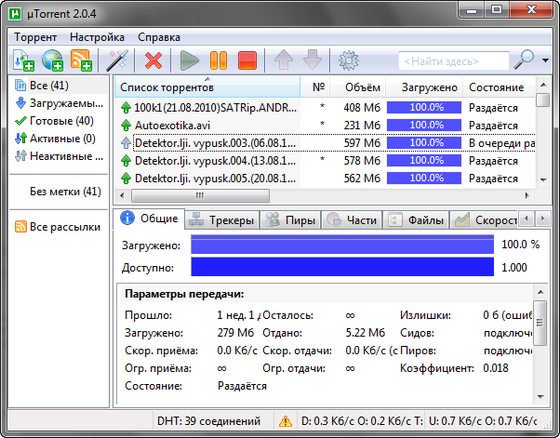Click Add Torrent from URL globe icon

pos(52,60)
